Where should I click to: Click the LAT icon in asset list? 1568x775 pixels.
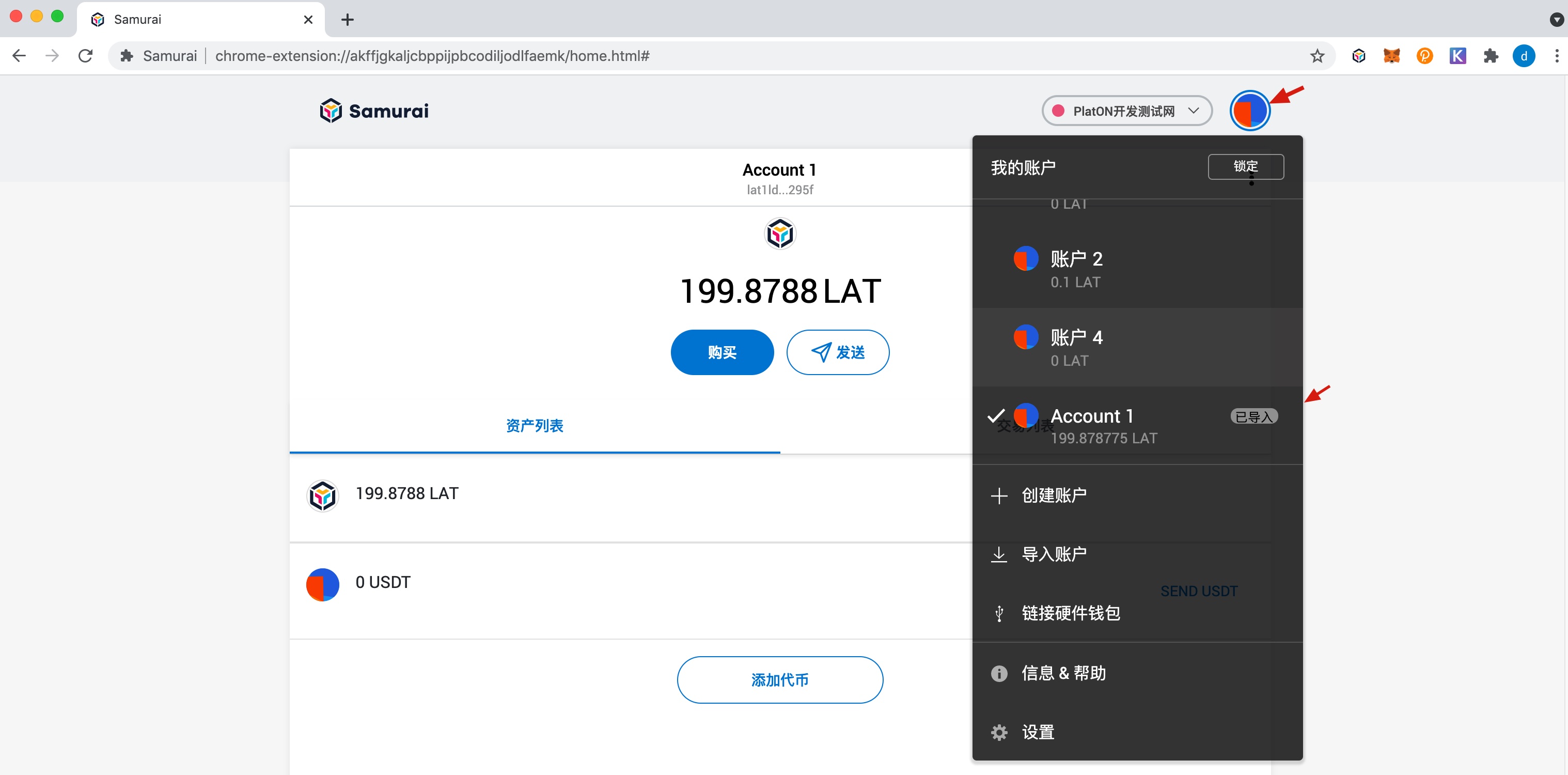[322, 495]
